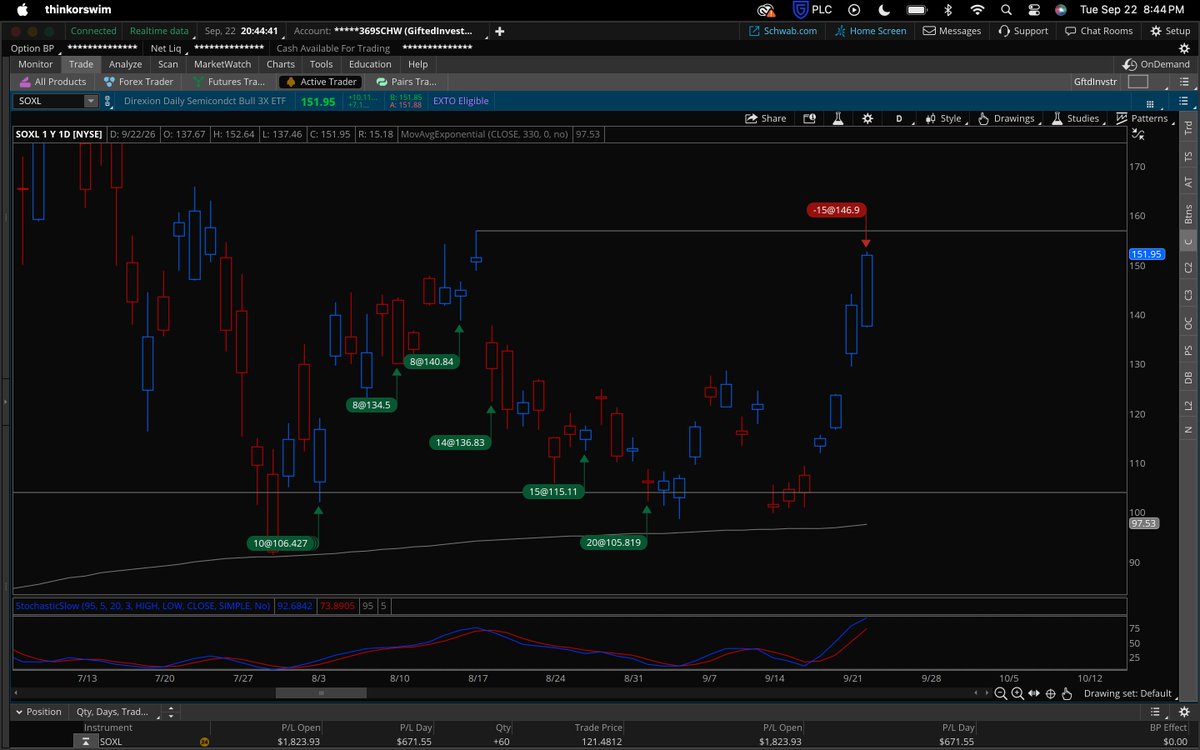
Task: Click the SOXL symbol input field
Action: (x=49, y=101)
